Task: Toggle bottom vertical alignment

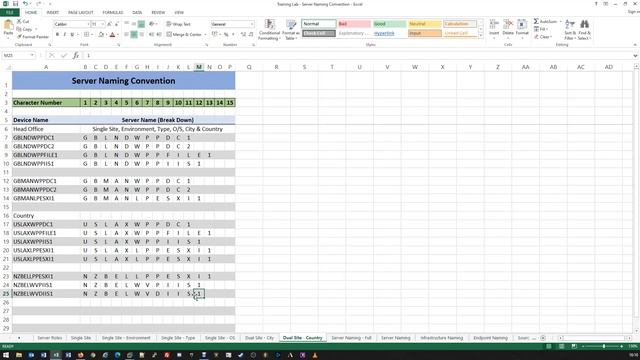Action: [141, 24]
